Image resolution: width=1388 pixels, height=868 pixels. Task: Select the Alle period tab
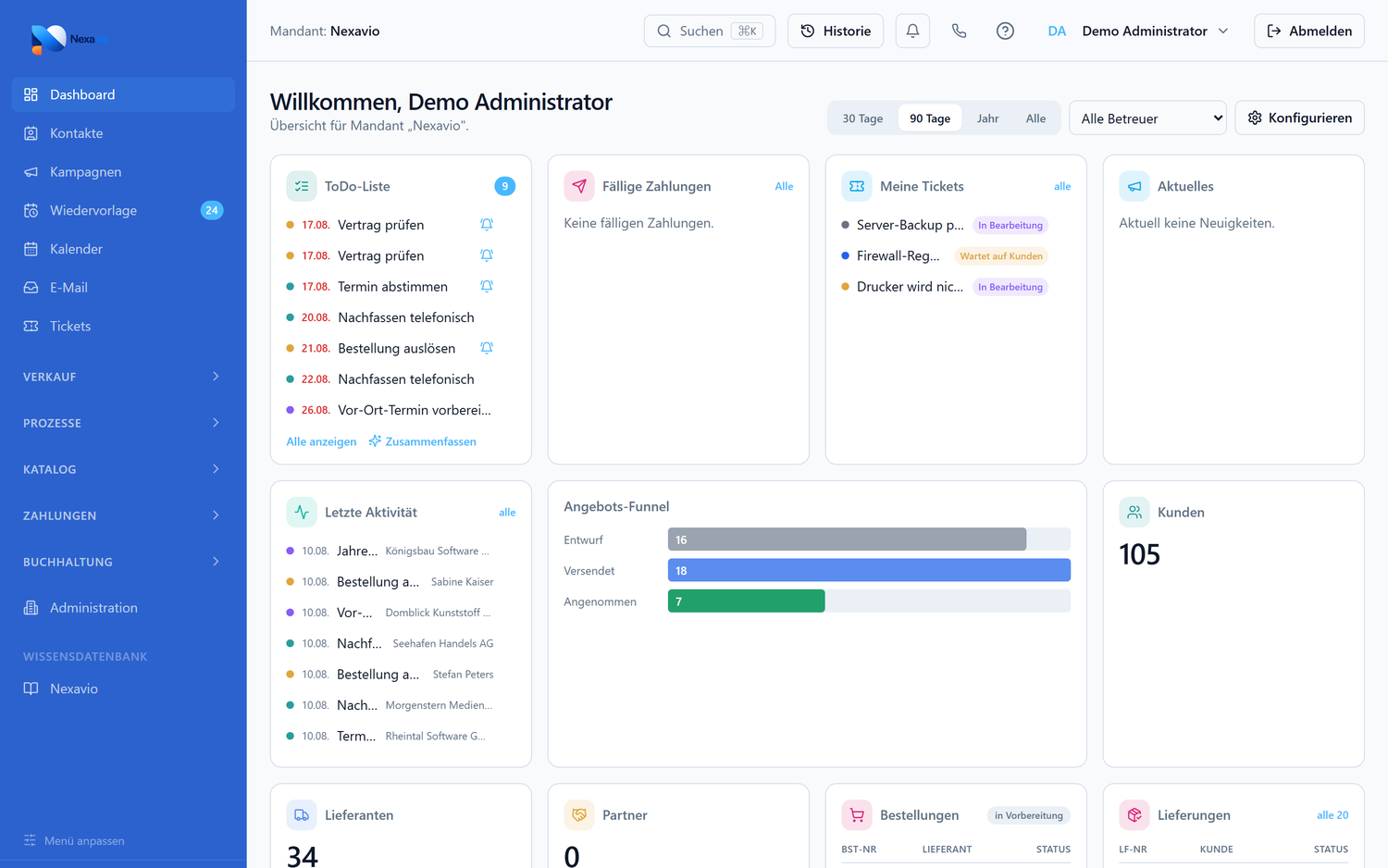pos(1035,118)
